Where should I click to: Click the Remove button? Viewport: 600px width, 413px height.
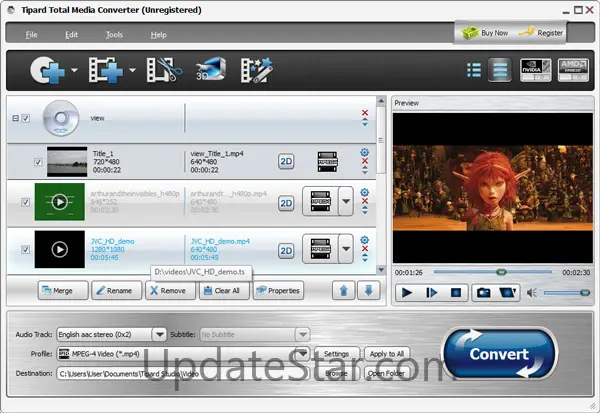(x=170, y=291)
